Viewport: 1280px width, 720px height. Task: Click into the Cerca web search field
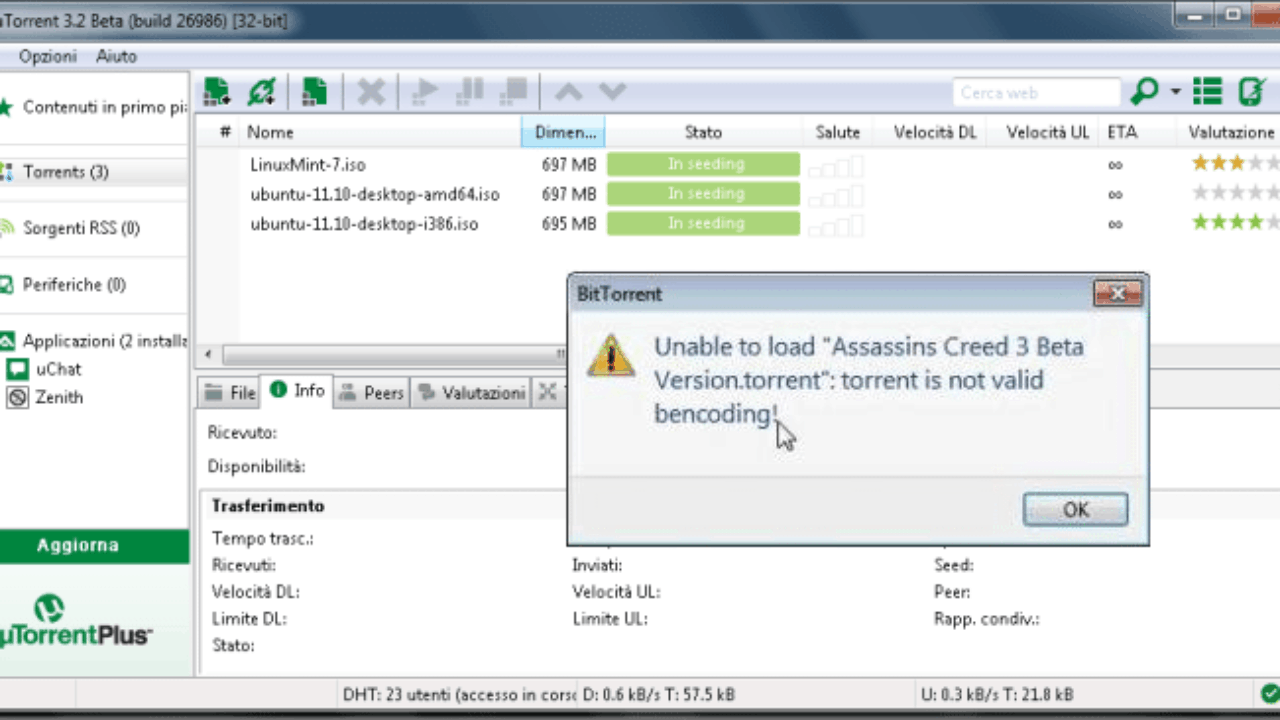click(x=1036, y=93)
